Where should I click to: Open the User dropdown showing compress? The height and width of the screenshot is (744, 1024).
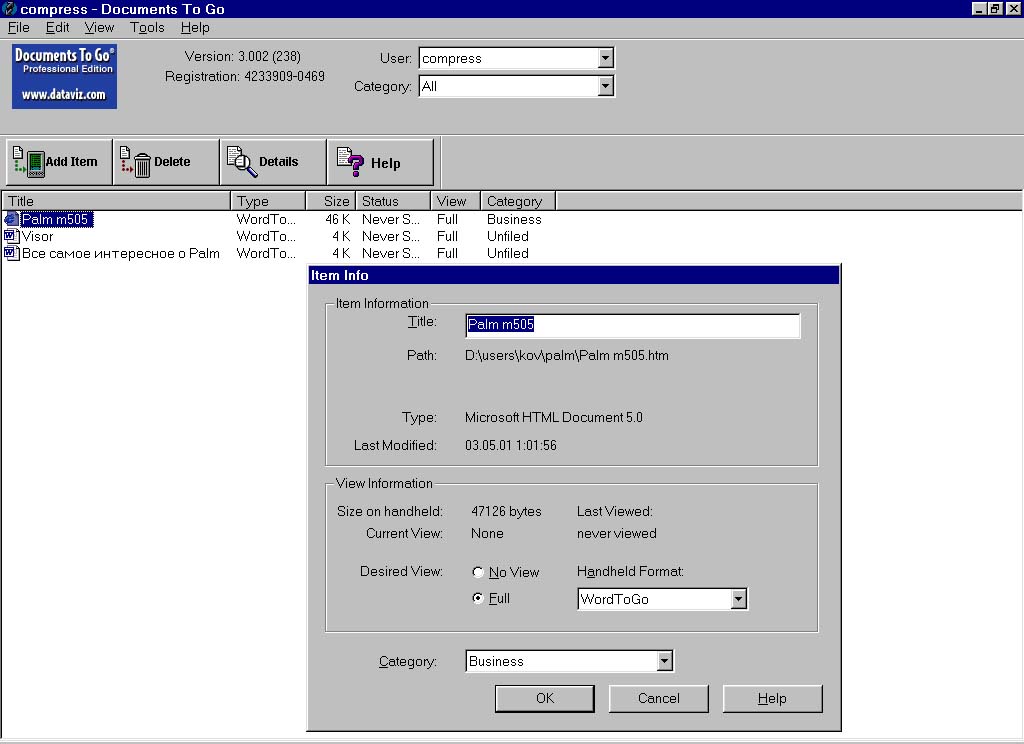605,58
